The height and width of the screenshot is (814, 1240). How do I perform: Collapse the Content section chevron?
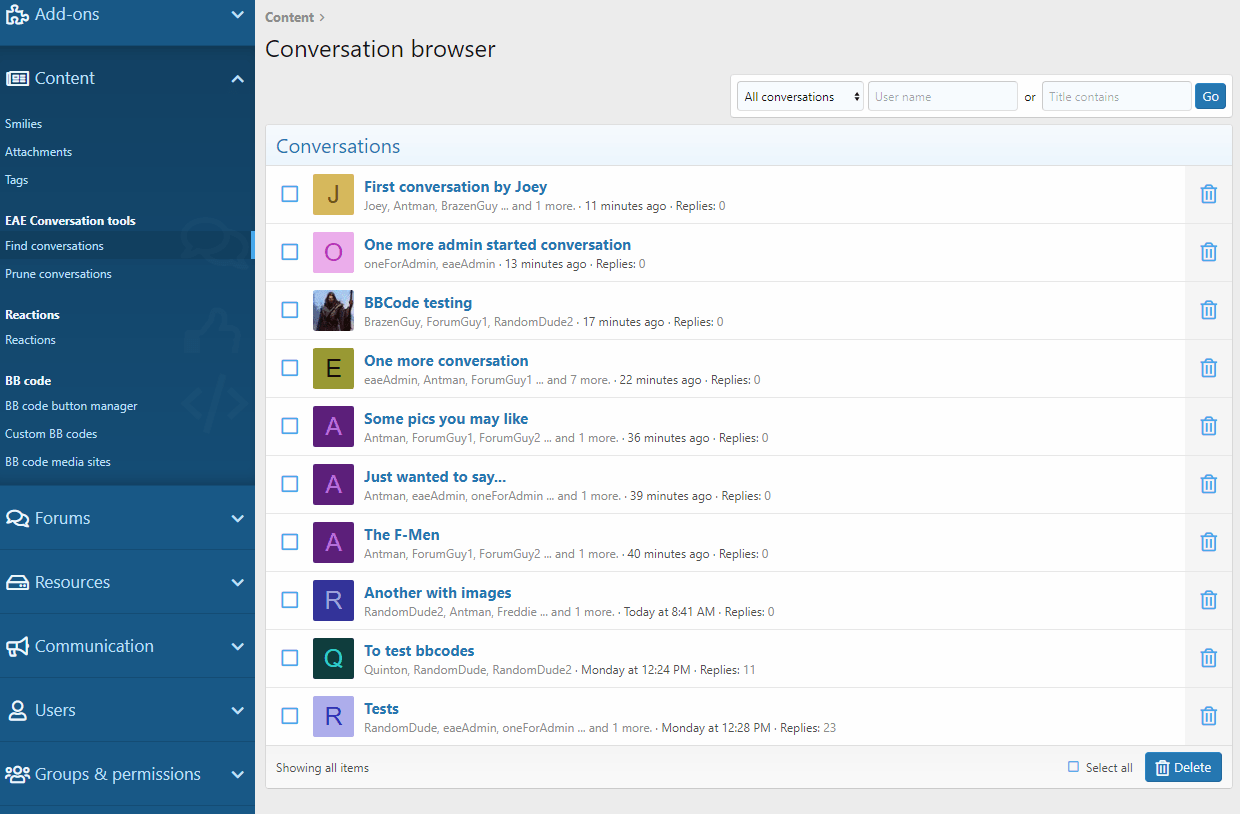click(x=237, y=79)
